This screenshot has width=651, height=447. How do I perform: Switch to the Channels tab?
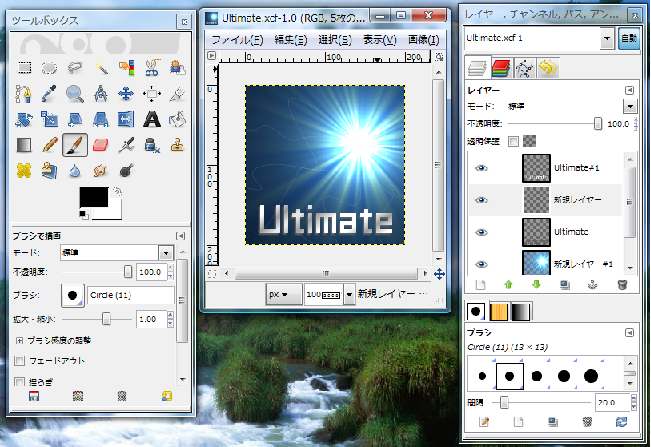(x=501, y=68)
